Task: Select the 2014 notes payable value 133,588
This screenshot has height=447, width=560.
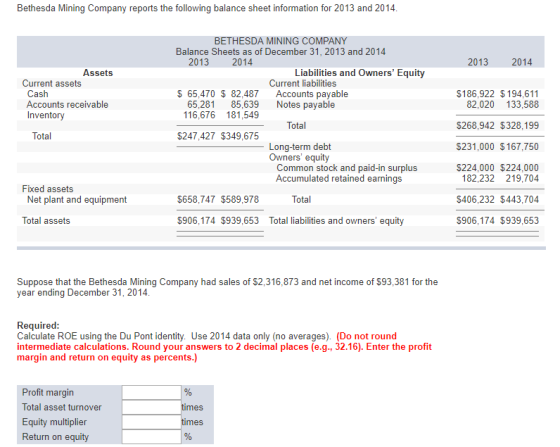Action: [522, 105]
